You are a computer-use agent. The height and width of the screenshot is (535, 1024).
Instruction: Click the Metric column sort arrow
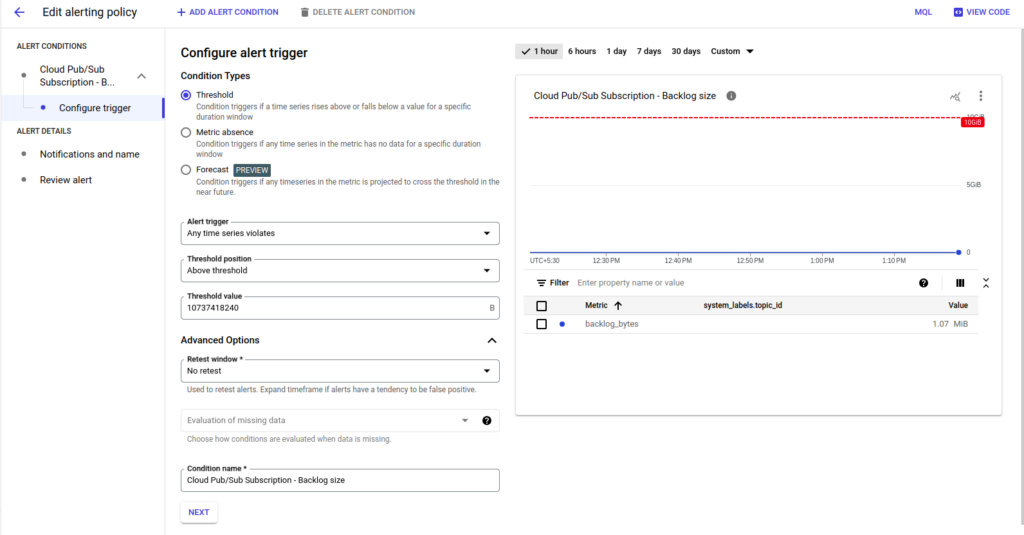[618, 306]
